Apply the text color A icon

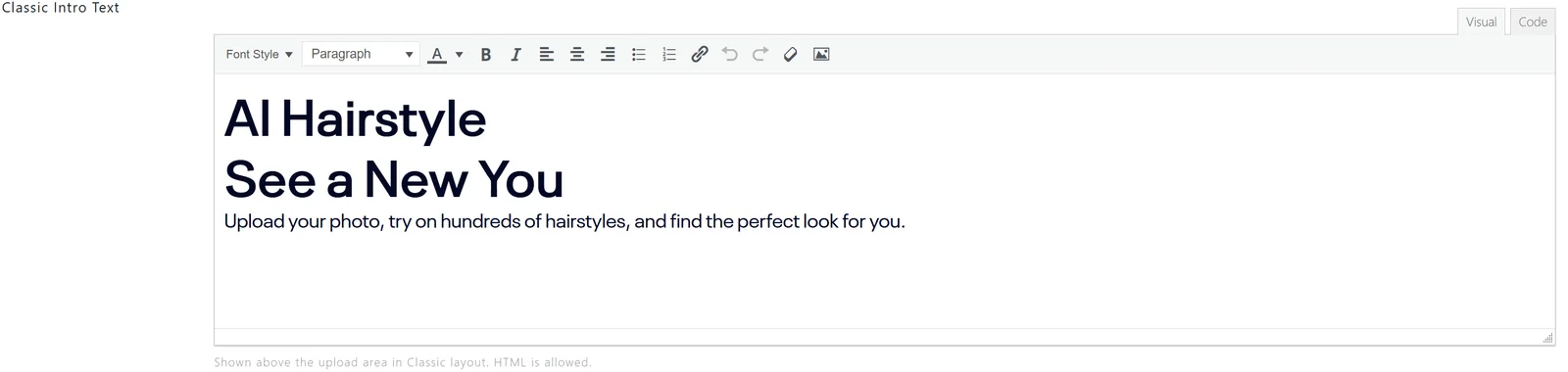click(437, 54)
